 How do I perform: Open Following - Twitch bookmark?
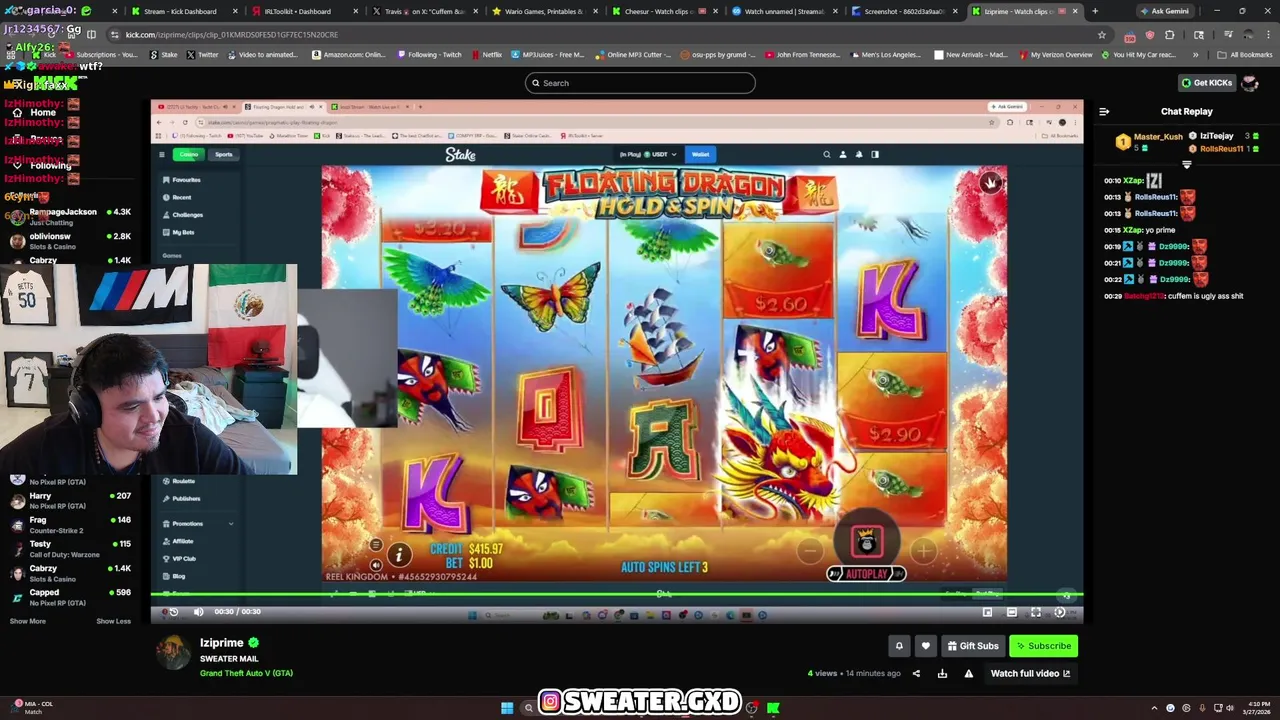click(429, 55)
